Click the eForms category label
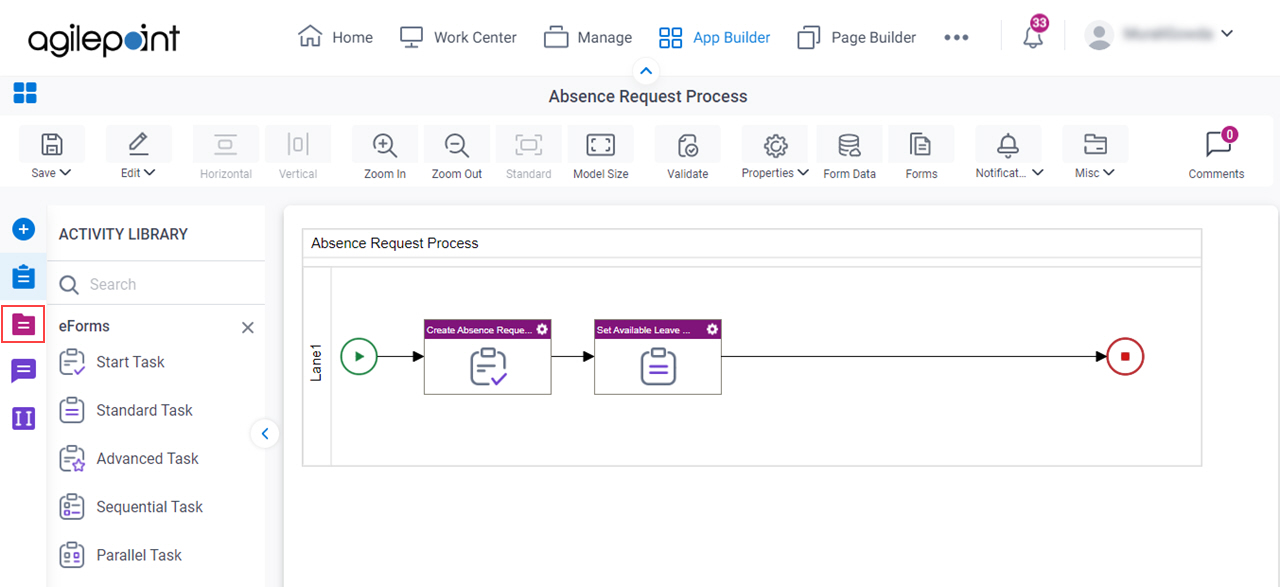 [84, 326]
